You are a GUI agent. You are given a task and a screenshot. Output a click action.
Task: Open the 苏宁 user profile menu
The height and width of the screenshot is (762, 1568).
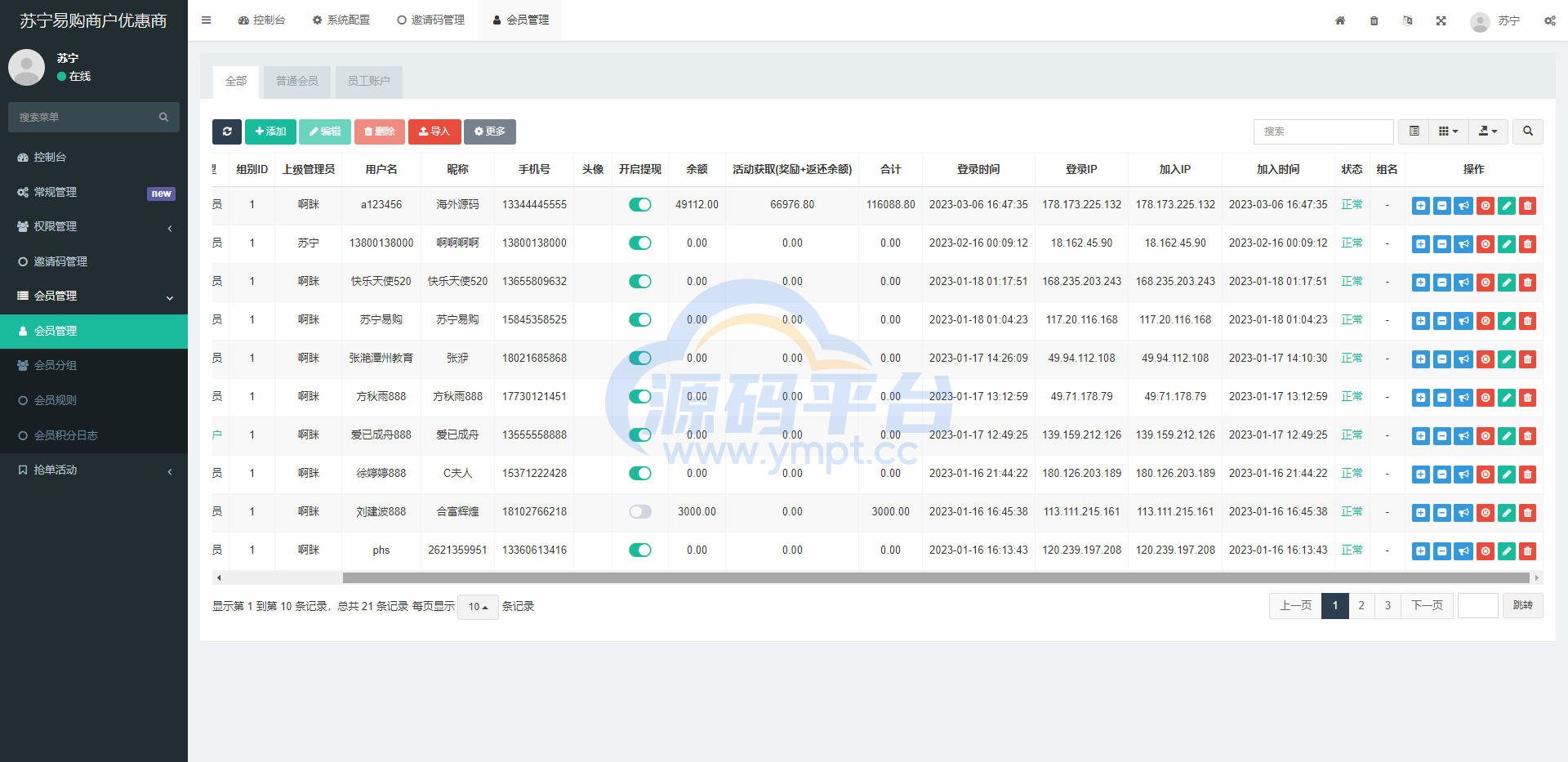pos(1495,21)
